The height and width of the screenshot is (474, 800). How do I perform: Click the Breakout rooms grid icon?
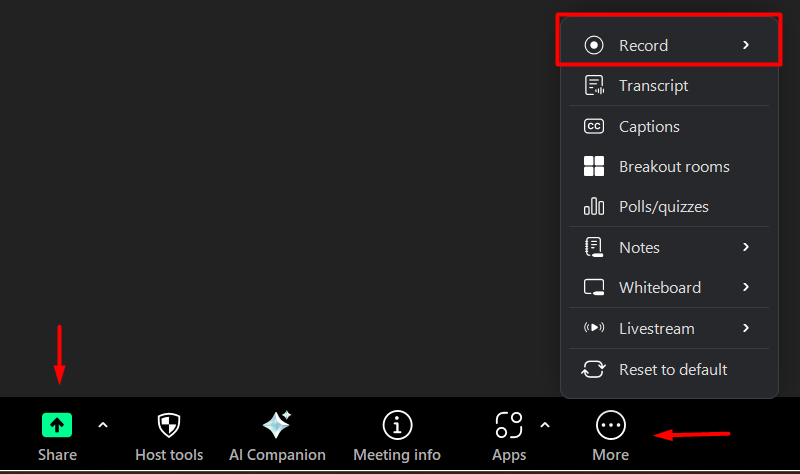click(x=594, y=166)
